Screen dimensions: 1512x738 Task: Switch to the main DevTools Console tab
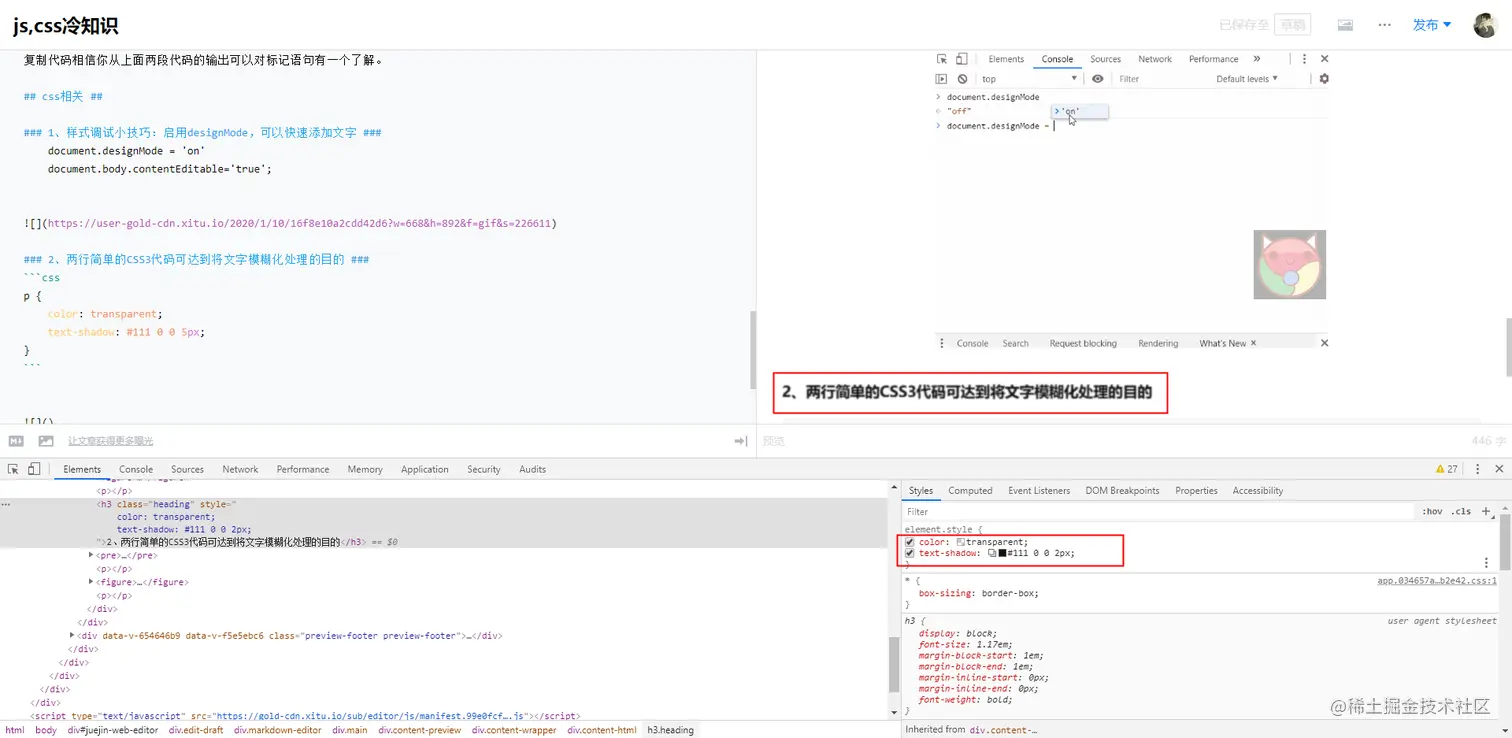pyautogui.click(x=136, y=469)
